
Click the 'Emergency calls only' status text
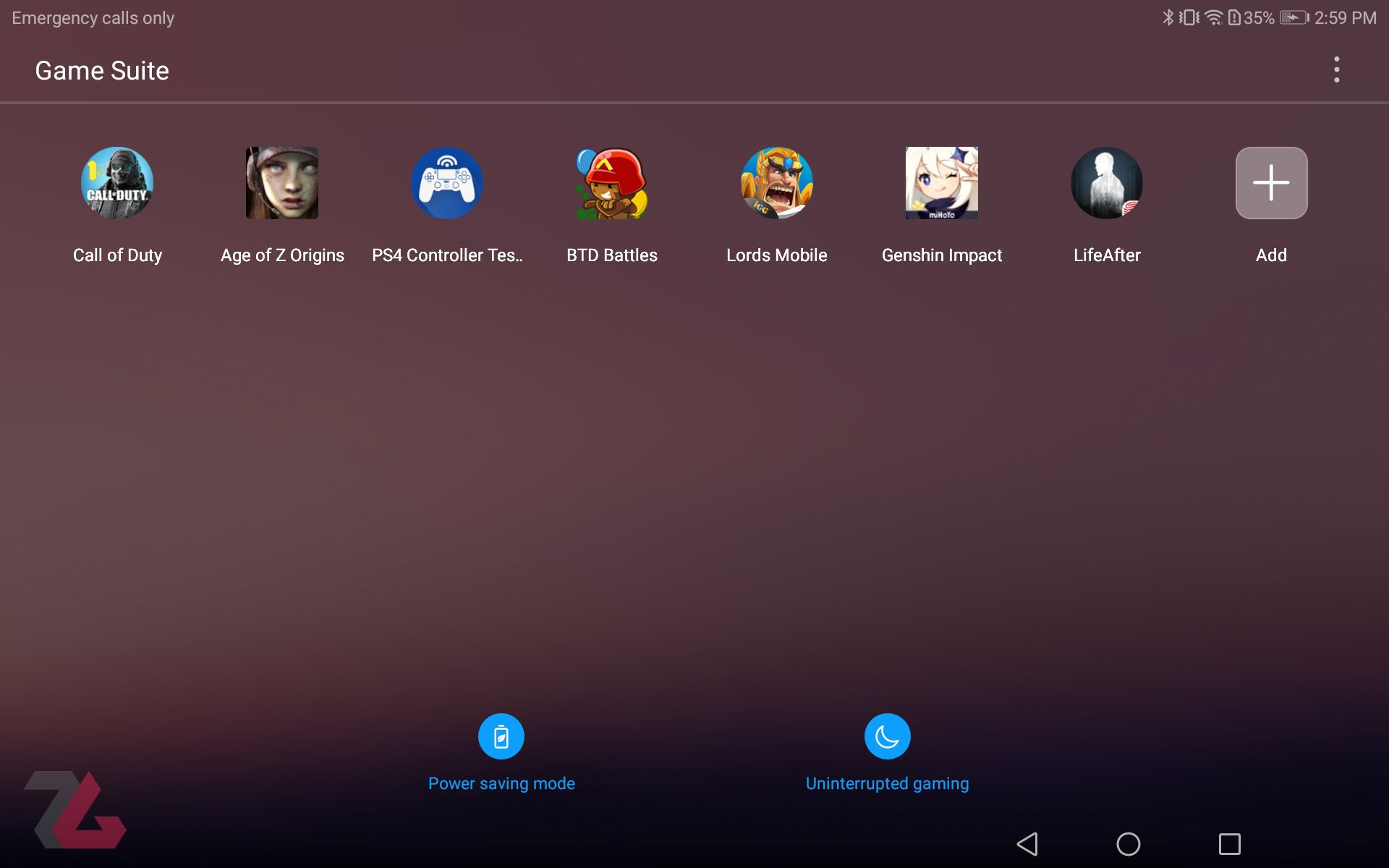click(x=93, y=18)
